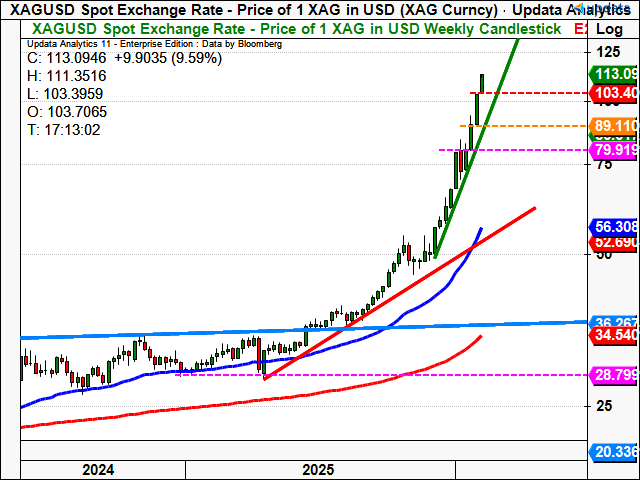Click the orange 89.110 price level tag
This screenshot has width=640, height=480.
click(614, 125)
